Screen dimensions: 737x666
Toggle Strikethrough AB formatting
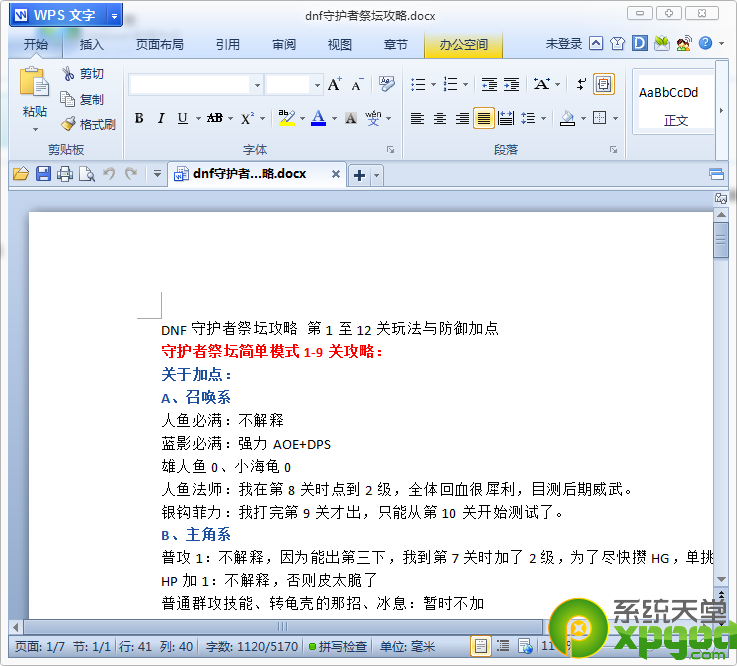point(215,118)
